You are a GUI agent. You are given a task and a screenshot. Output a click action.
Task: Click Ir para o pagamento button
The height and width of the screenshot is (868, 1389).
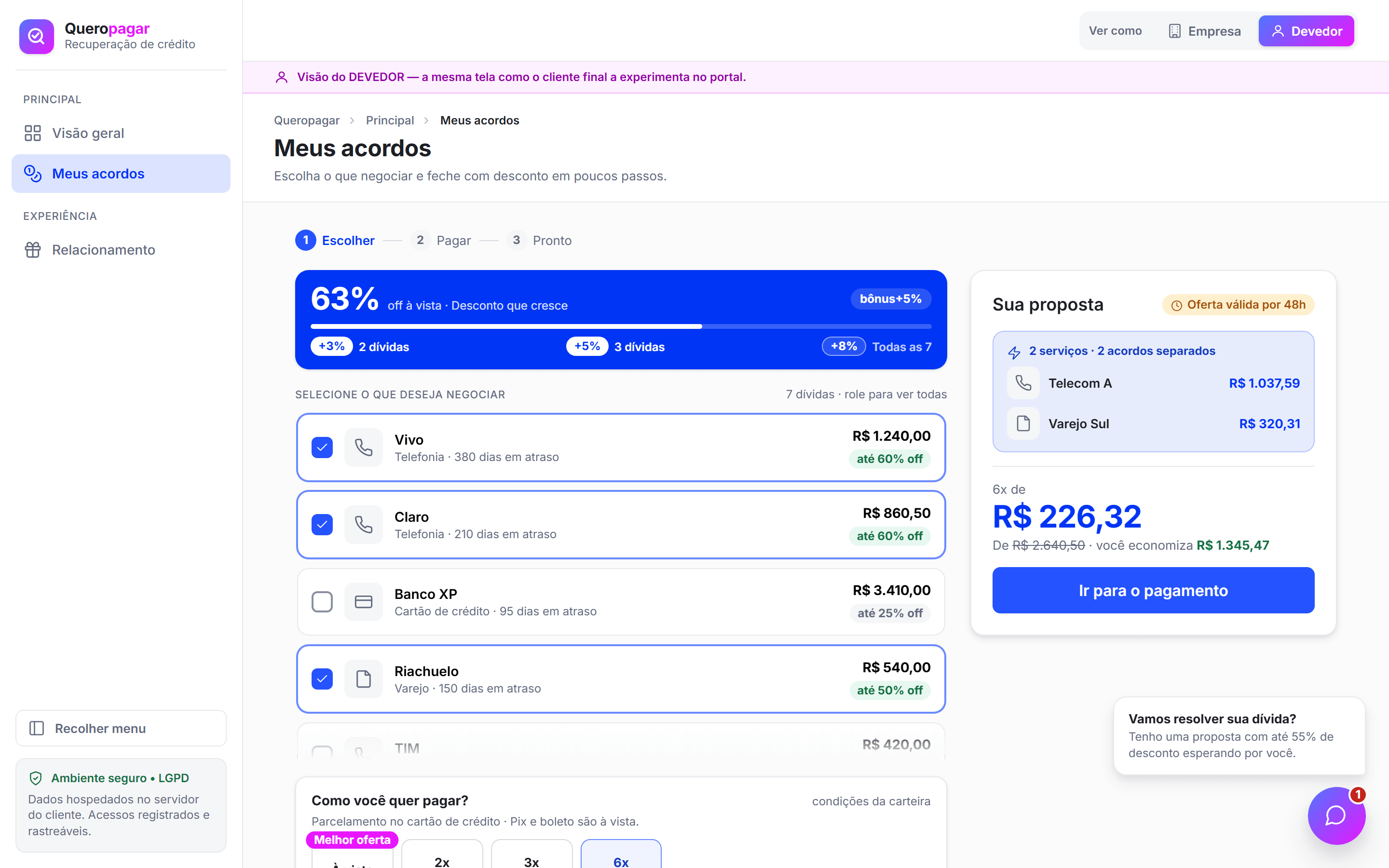point(1153,590)
